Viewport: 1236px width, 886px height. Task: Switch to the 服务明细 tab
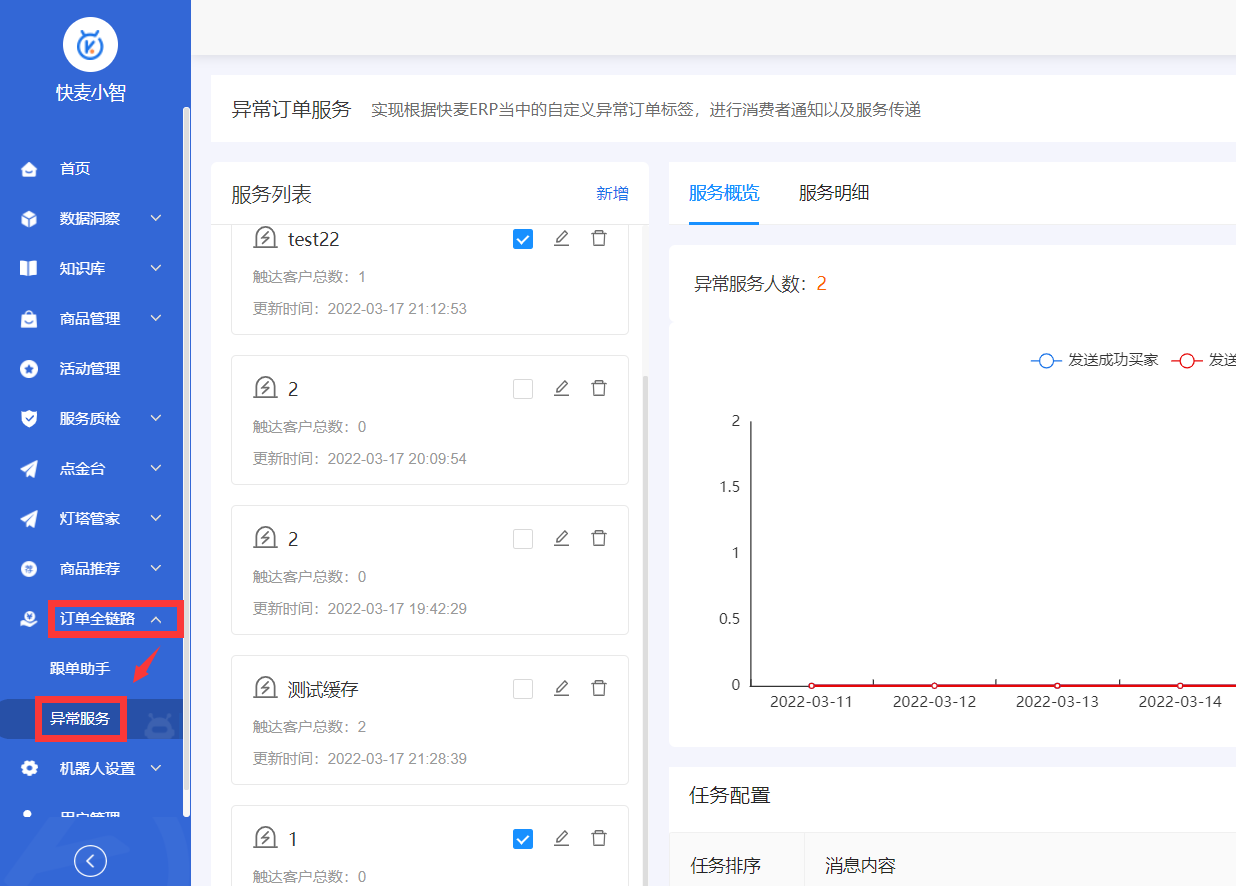click(x=834, y=193)
